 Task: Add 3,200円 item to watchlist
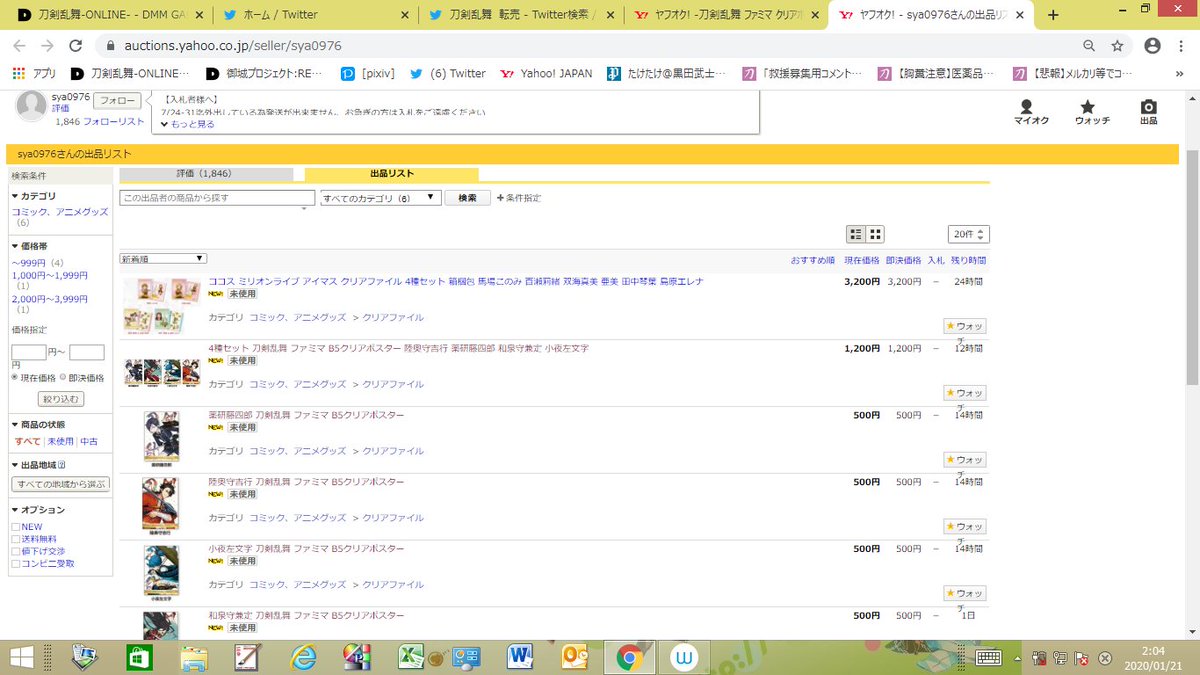(965, 326)
